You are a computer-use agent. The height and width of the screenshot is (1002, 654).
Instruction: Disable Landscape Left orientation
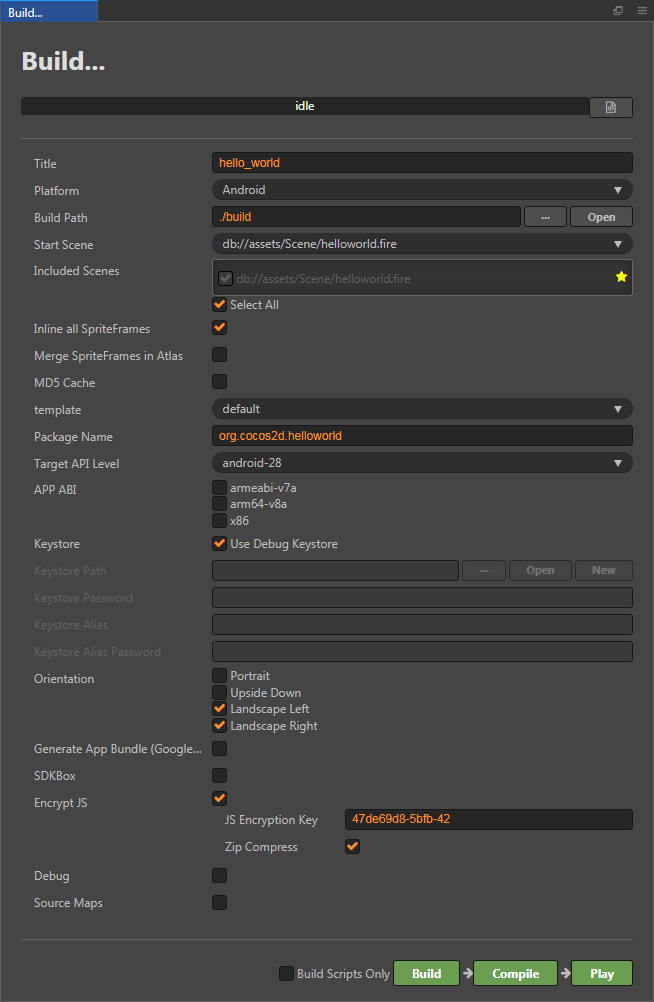pos(219,709)
